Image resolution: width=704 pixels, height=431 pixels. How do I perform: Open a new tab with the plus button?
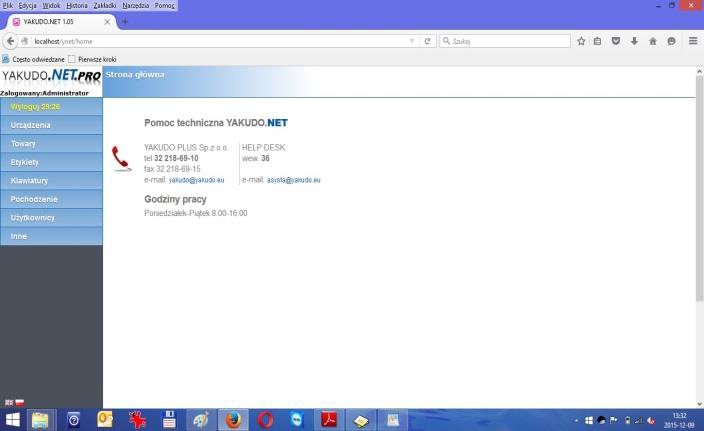coord(125,22)
